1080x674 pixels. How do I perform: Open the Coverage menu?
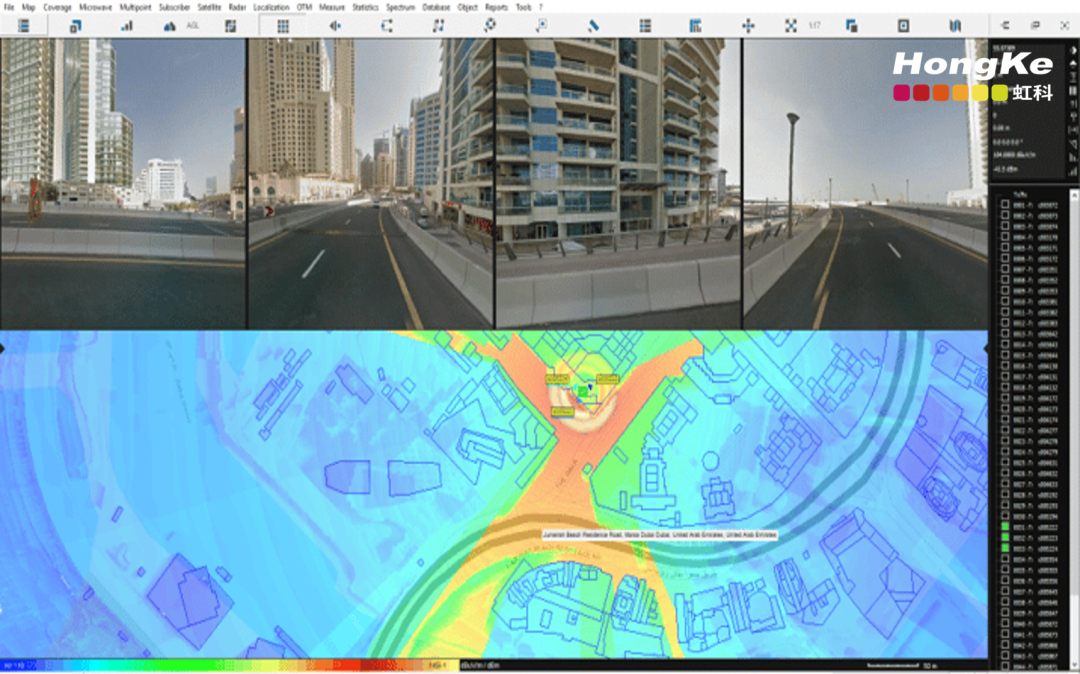[x=57, y=7]
